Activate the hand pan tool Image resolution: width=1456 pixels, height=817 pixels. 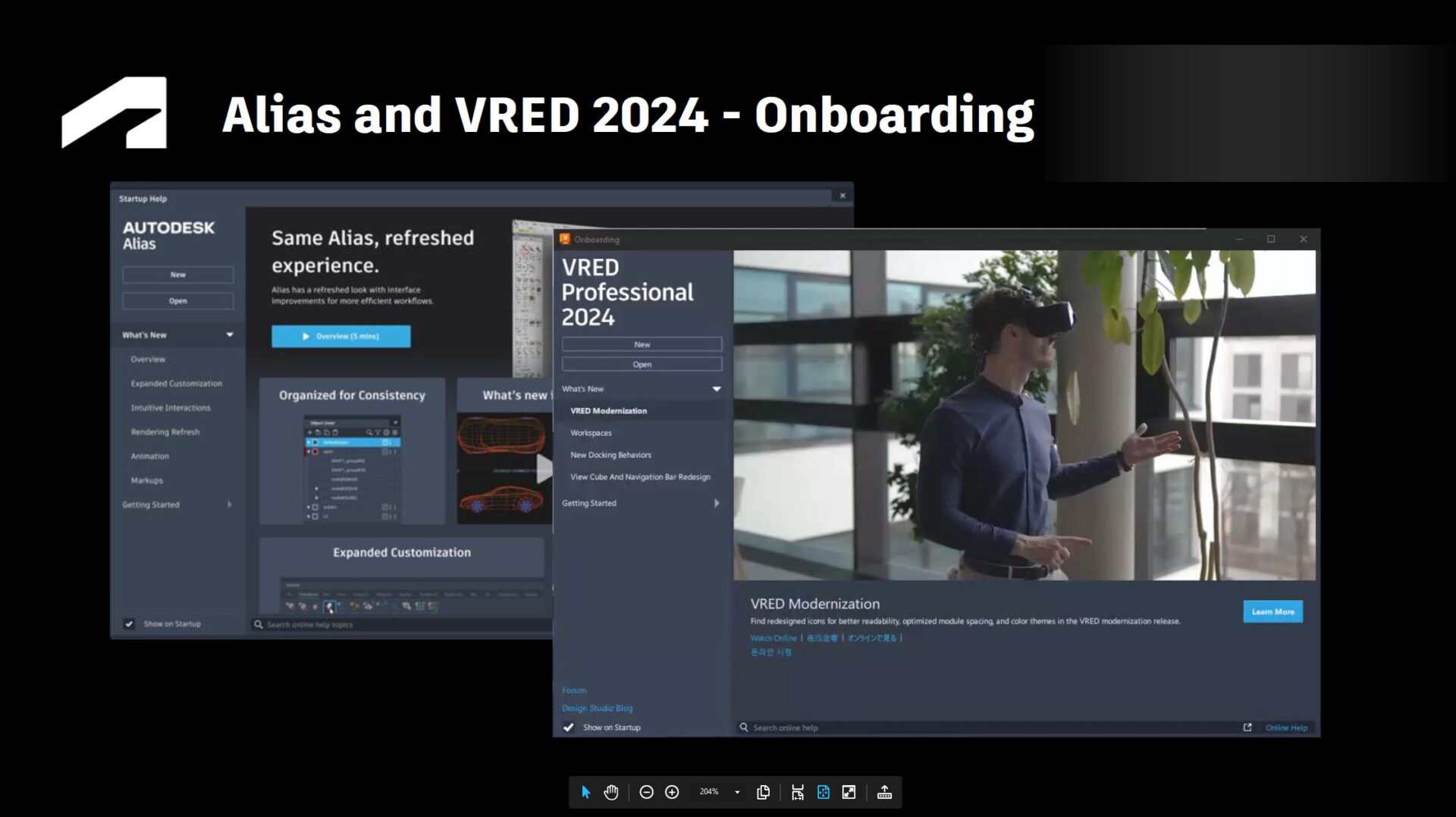(611, 792)
